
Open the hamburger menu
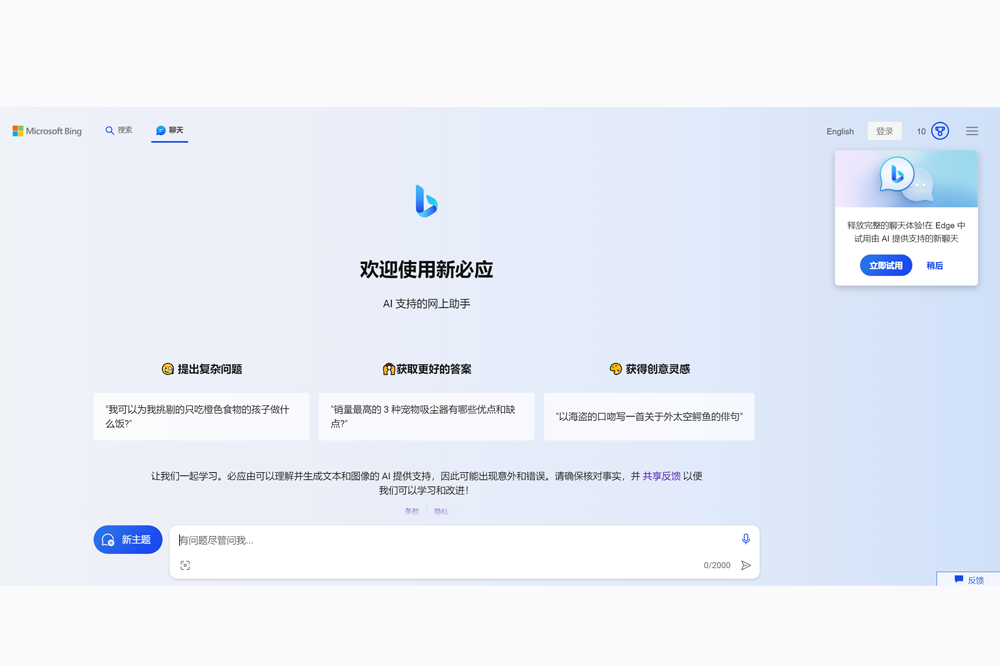[x=972, y=131]
